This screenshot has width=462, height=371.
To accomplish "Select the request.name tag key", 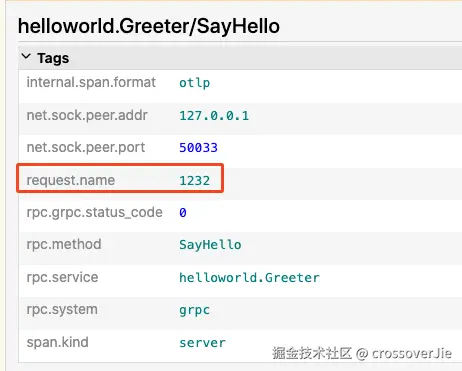I will point(71,180).
